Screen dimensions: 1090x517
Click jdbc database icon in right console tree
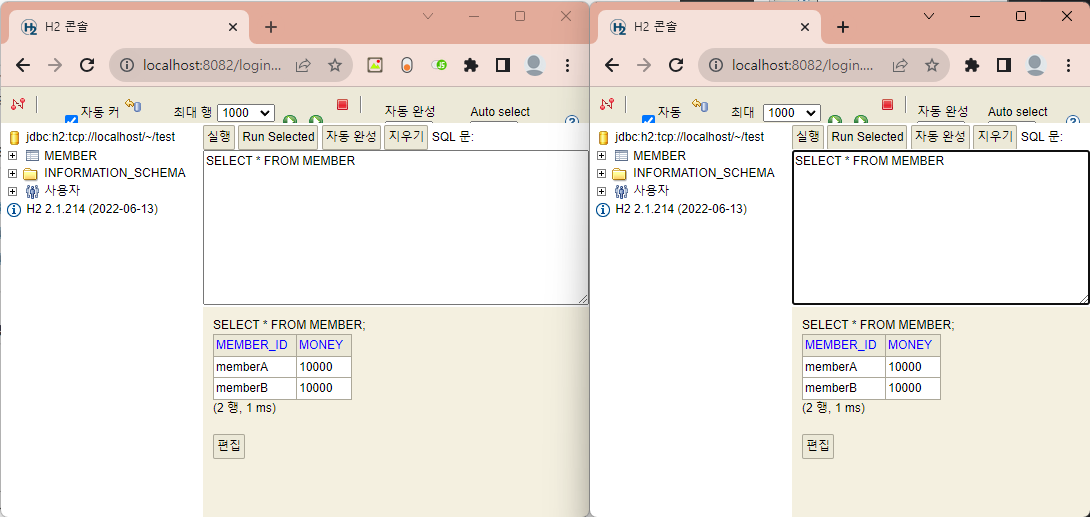[603, 138]
